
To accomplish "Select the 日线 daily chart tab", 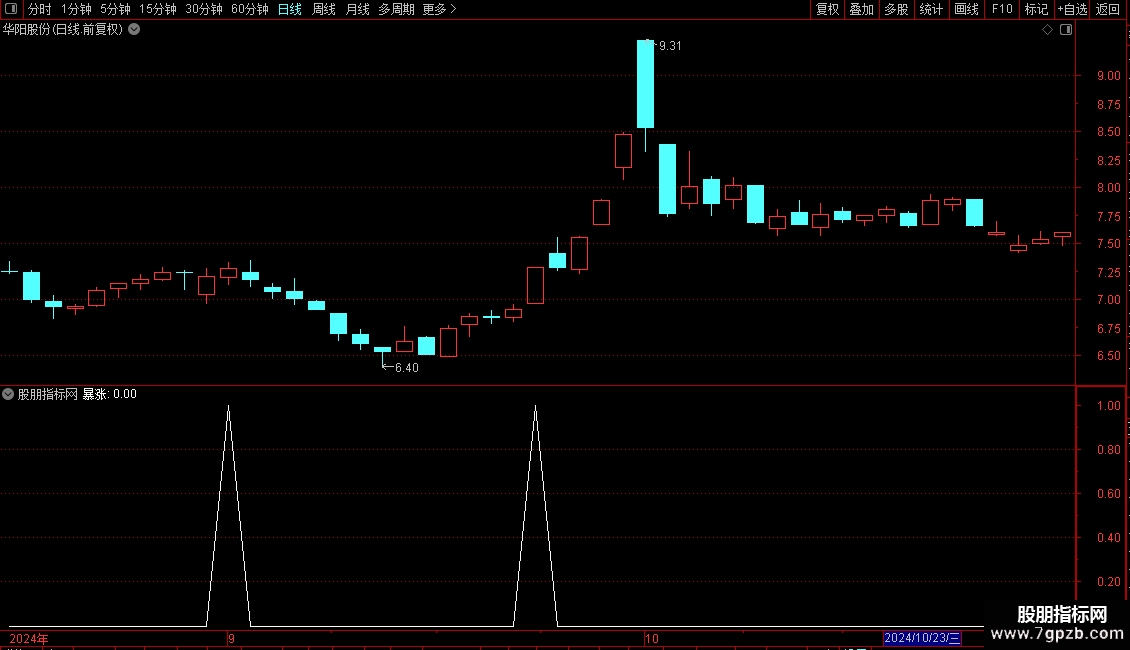I will pos(290,9).
